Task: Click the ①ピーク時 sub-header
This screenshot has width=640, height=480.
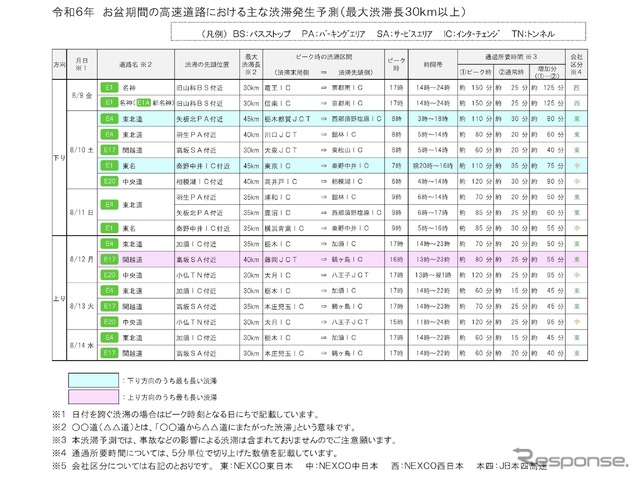Action: coord(476,72)
